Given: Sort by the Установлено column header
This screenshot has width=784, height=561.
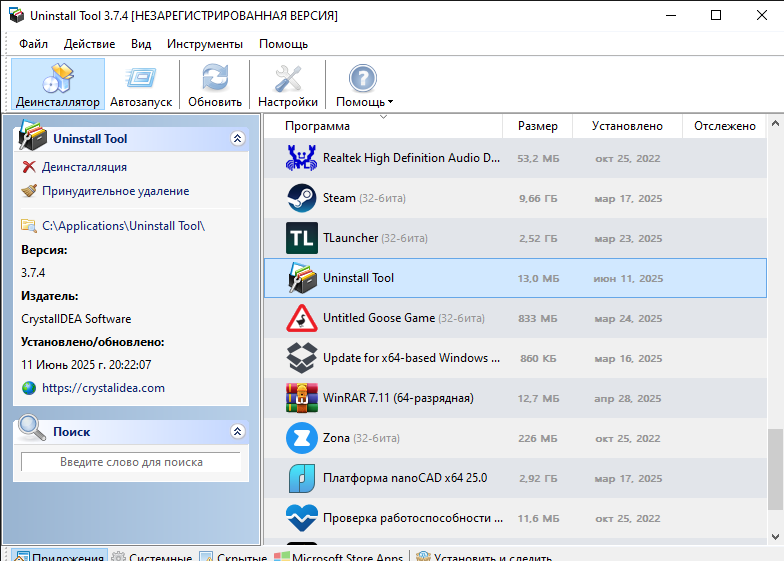Looking at the screenshot, I should (x=628, y=126).
